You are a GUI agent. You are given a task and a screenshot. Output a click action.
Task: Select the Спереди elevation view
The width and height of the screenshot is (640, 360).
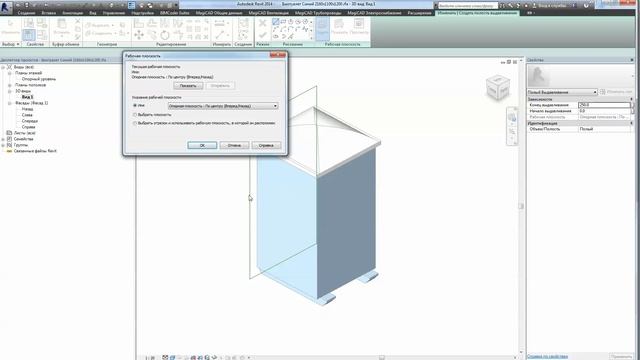30,121
